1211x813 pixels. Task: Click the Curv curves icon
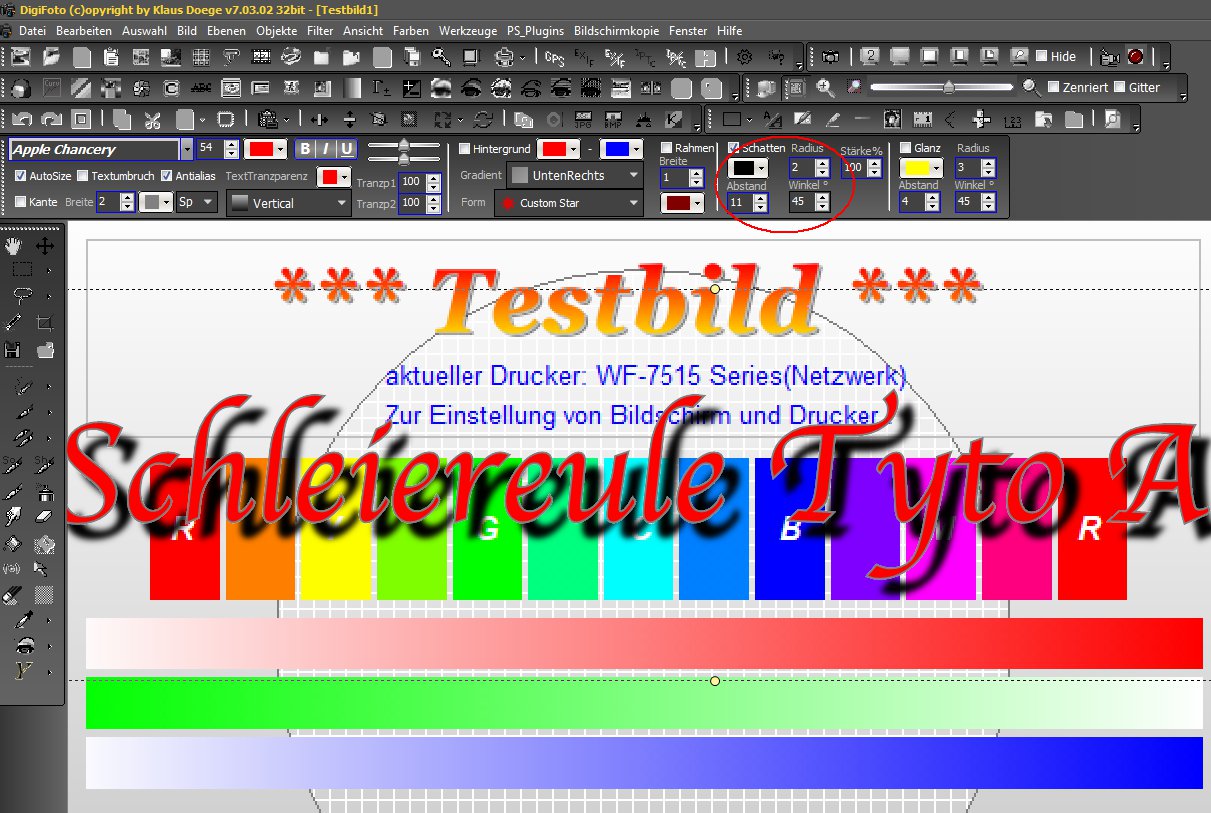pos(51,87)
